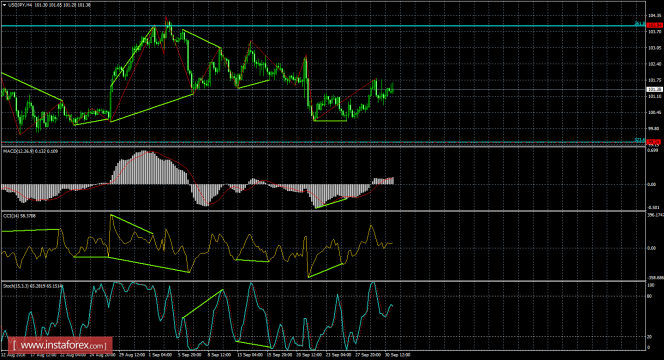Image resolution: width=664 pixels, height=360 pixels.
Task: Click the white current price label 101.38
Action: point(654,89)
